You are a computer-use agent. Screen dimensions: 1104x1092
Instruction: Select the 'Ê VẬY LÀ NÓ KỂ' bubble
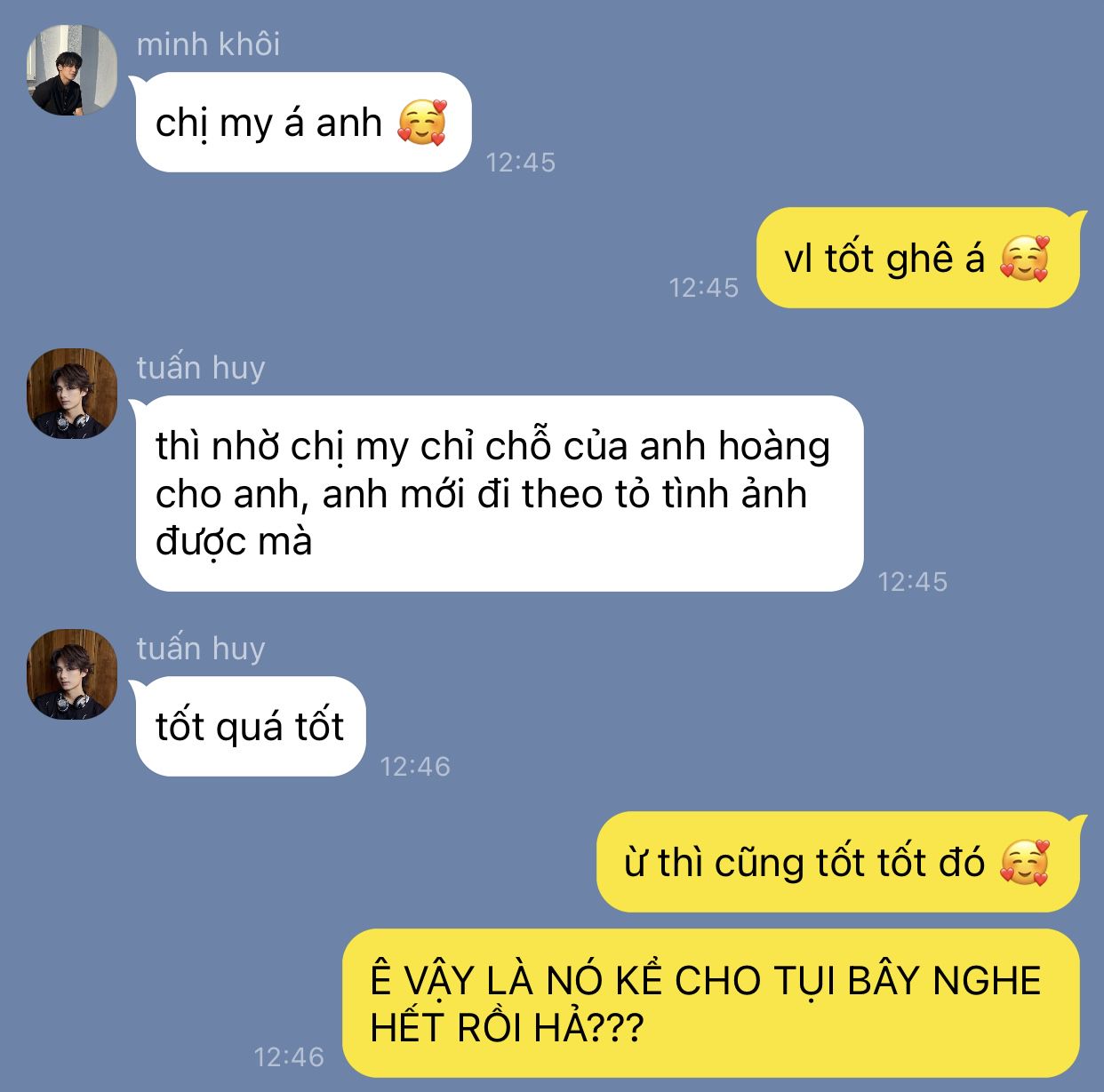click(711, 1003)
